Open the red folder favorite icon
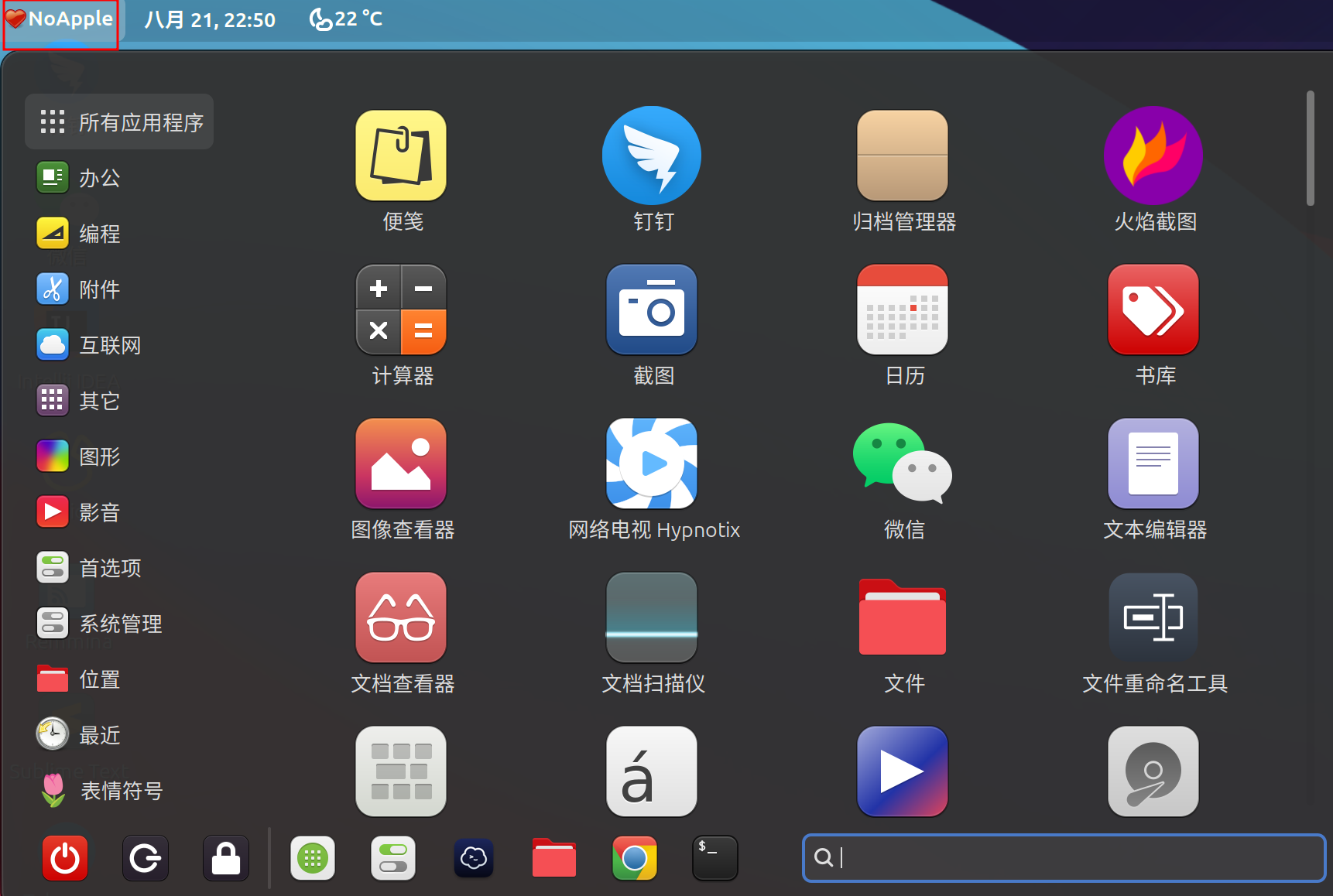Image resolution: width=1333 pixels, height=896 pixels. click(554, 858)
